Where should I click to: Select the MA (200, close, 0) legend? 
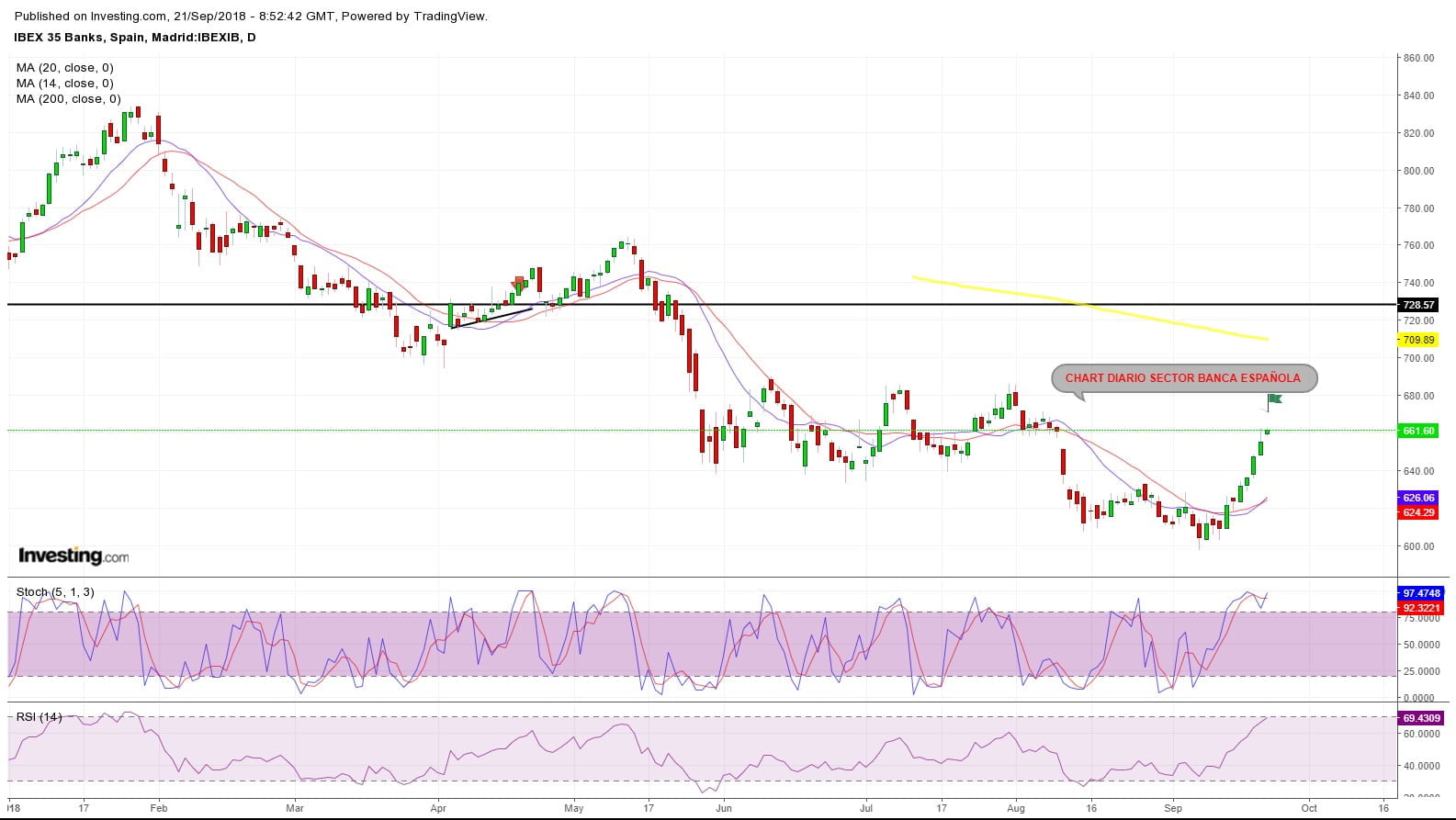69,99
